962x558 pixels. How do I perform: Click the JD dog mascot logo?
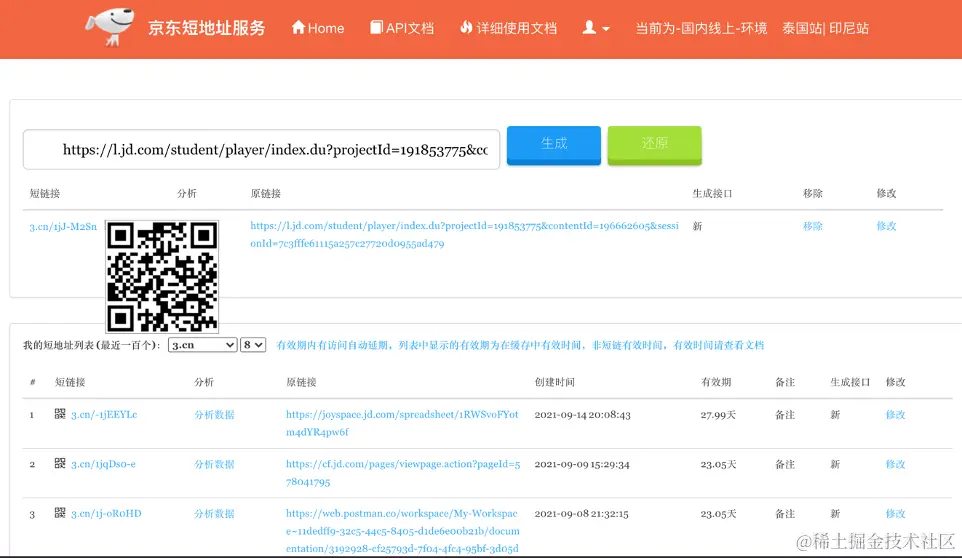pos(110,27)
